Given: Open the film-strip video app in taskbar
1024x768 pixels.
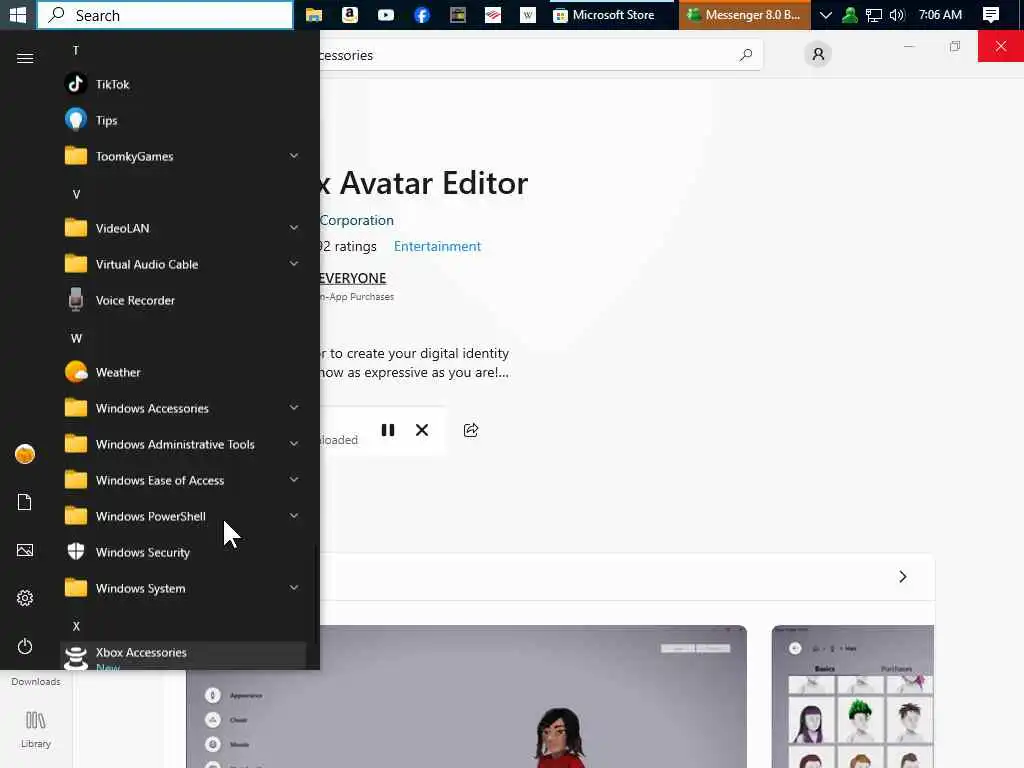Looking at the screenshot, I should [x=458, y=14].
